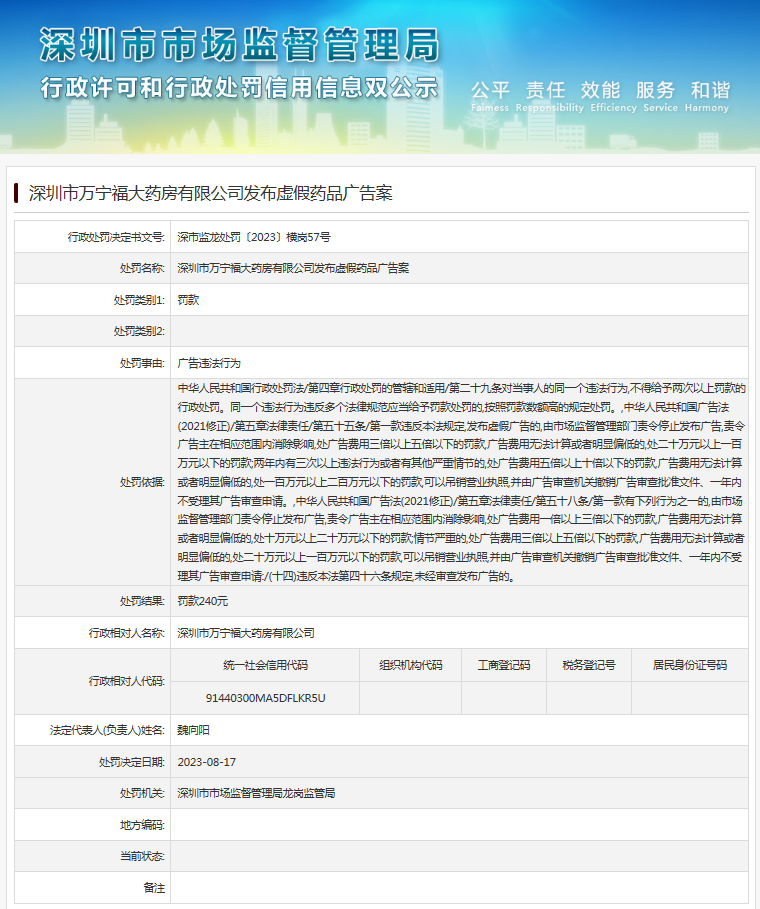The height and width of the screenshot is (909, 760).
Task: Click the 居民身份证号码 column header
Action: 690,665
